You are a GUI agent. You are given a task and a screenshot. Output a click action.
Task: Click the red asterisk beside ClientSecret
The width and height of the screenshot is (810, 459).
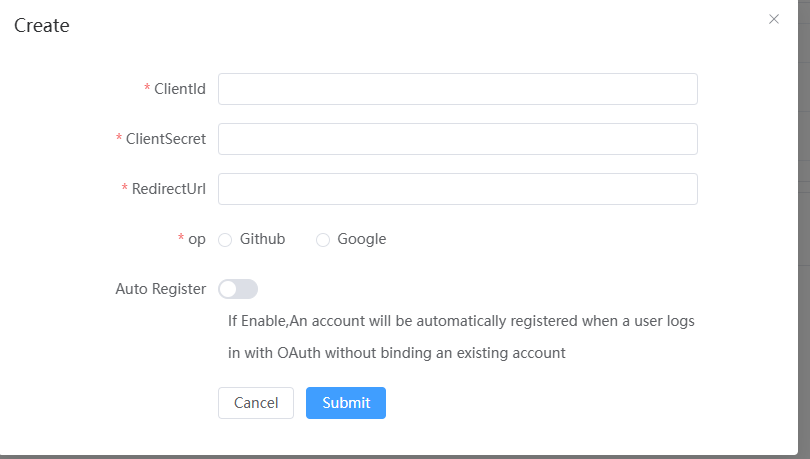pyautogui.click(x=119, y=138)
